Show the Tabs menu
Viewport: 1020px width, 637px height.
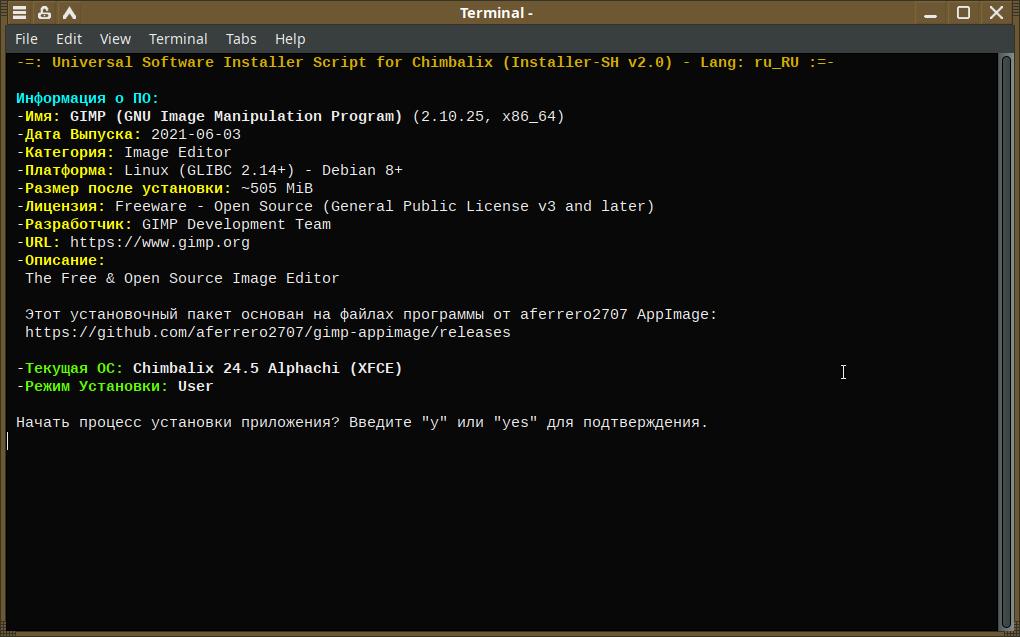[241, 39]
